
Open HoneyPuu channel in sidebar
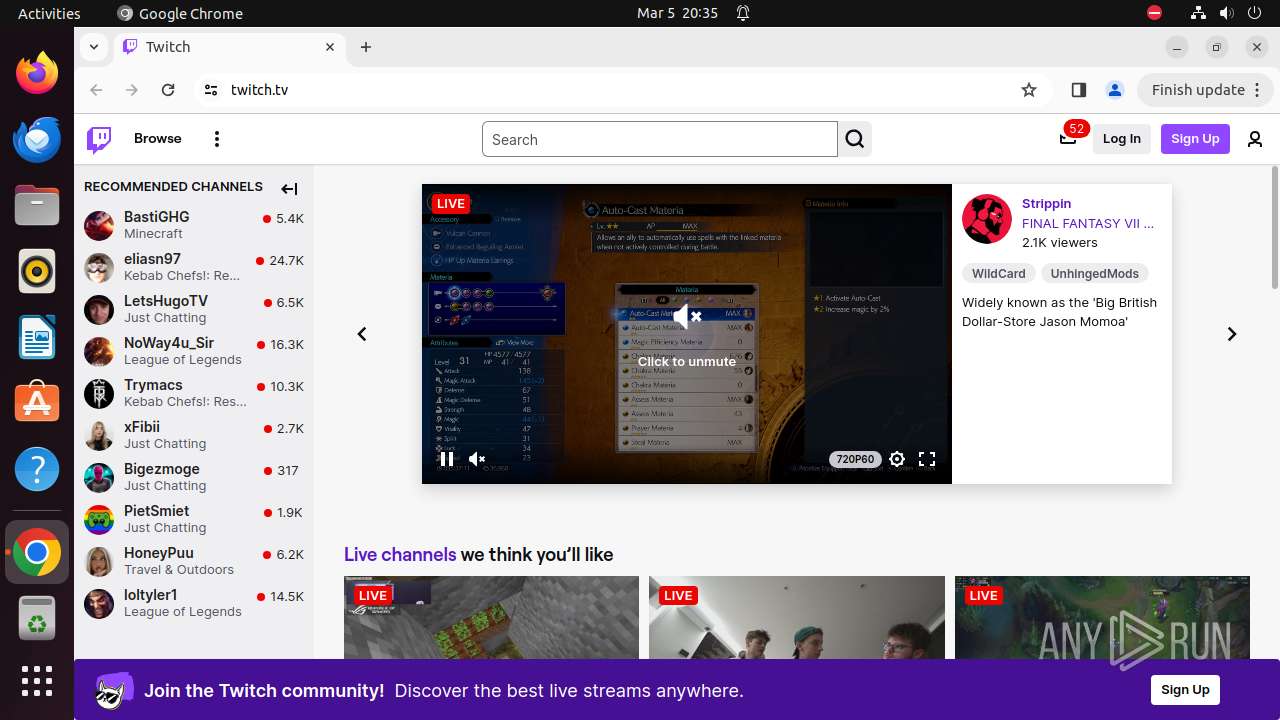(194, 561)
